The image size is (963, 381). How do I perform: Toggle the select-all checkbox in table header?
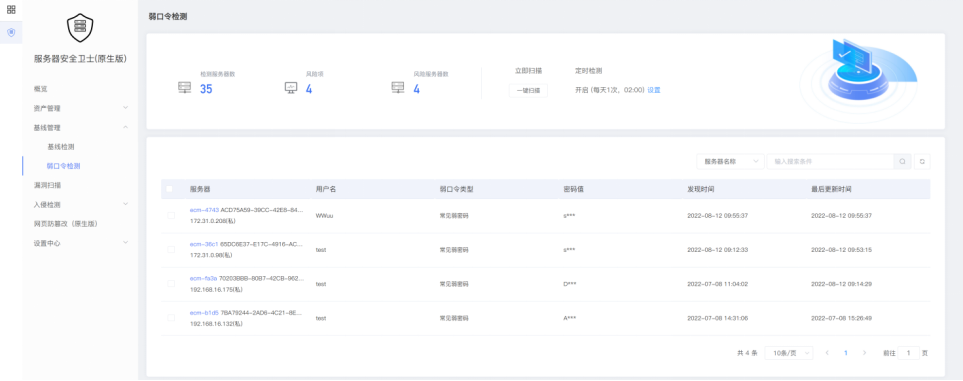tap(170, 189)
